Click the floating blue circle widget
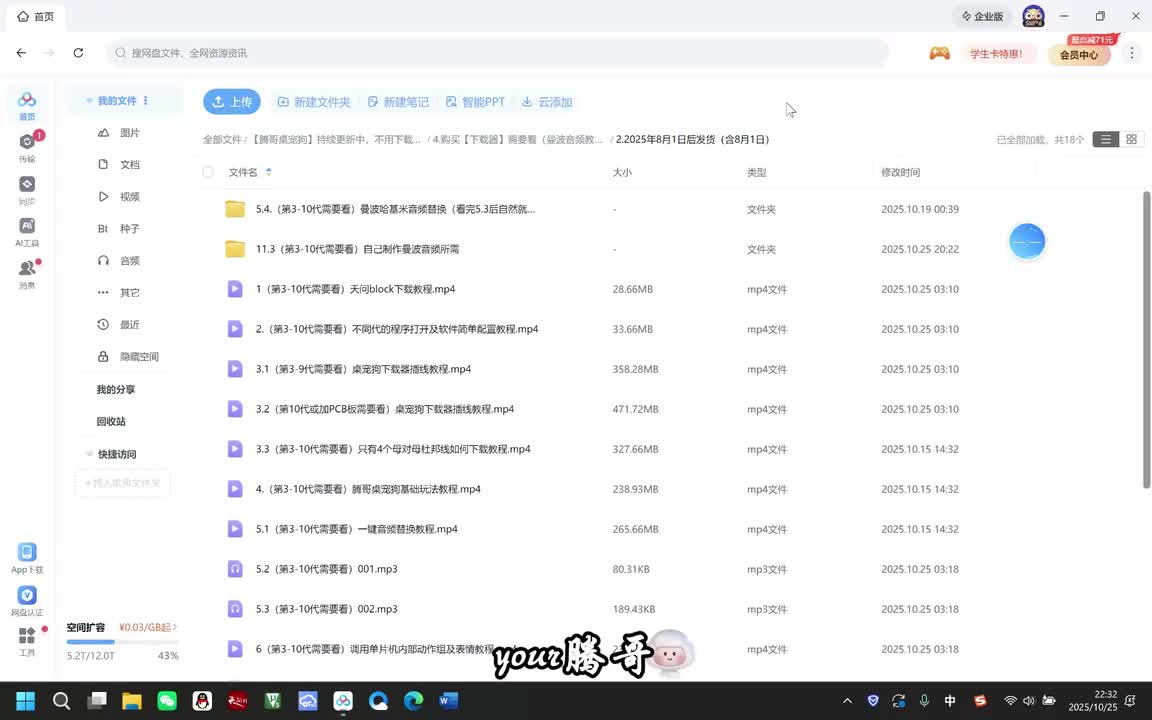Screen dimensions: 1152x720 (x=1027, y=241)
